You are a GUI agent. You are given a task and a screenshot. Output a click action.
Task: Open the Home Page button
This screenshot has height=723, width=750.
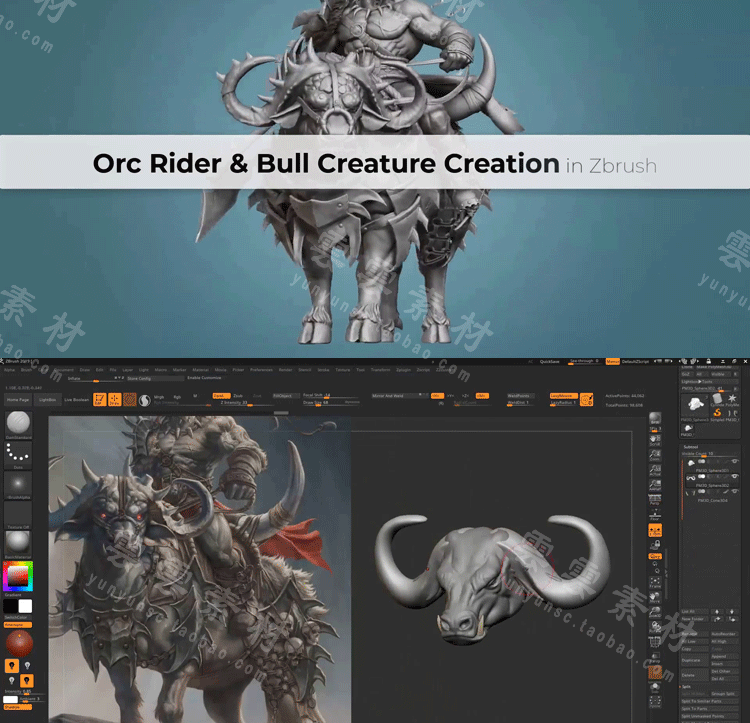[18, 400]
